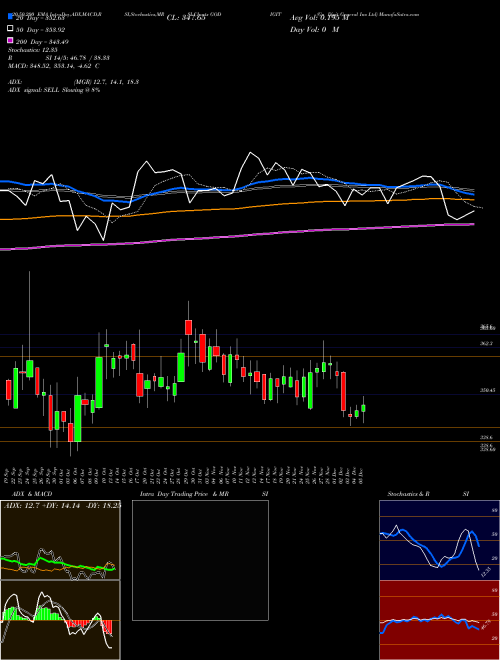This screenshot has width=500, height=660.
Task: Click the white 50 Day legend swatch
Action: click(10, 29)
